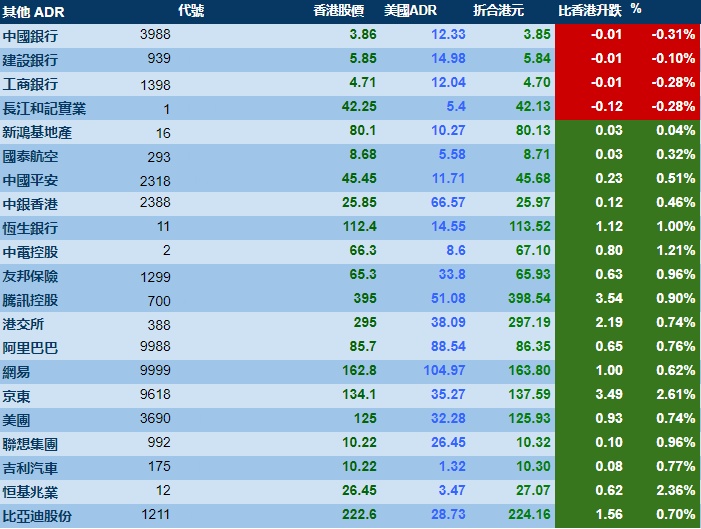Select the 京東 stock name
Viewport: 701px width, 529px height.
point(16,396)
